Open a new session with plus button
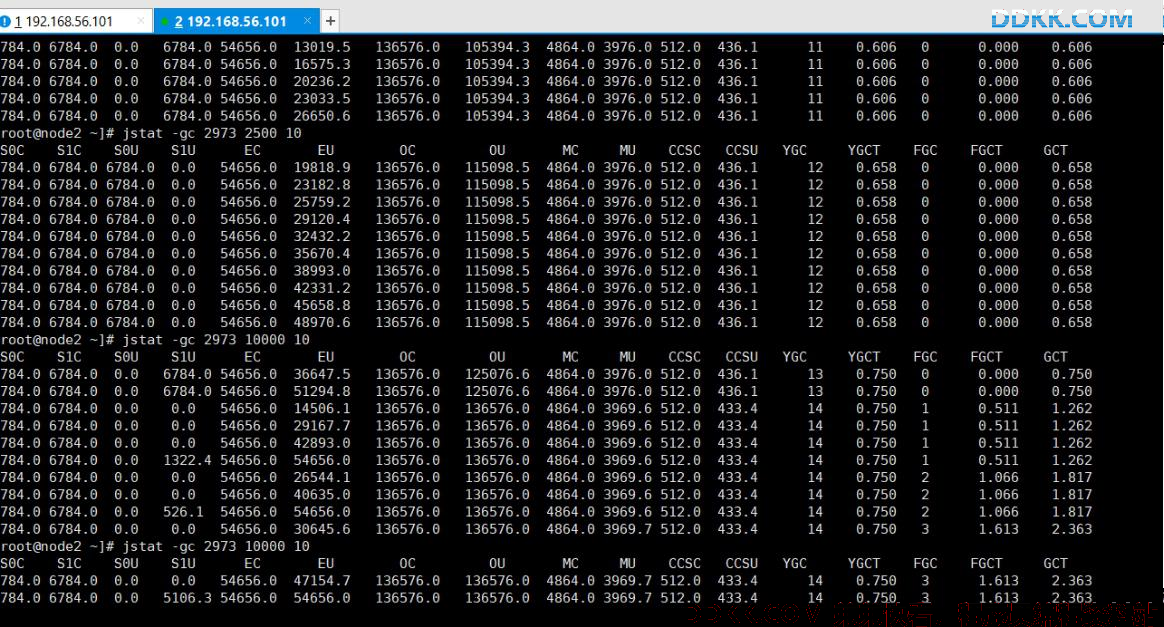This screenshot has width=1164, height=627. coord(330,22)
